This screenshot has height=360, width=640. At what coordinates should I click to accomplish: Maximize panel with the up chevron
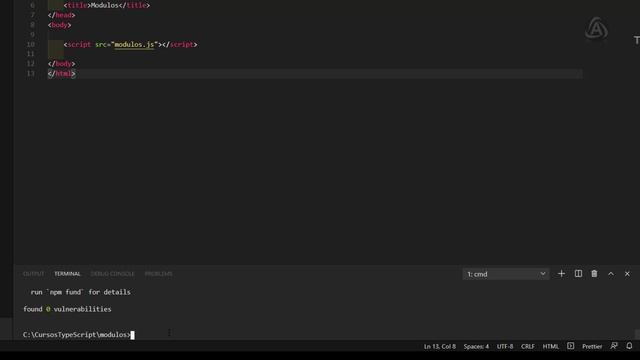[x=611, y=274]
